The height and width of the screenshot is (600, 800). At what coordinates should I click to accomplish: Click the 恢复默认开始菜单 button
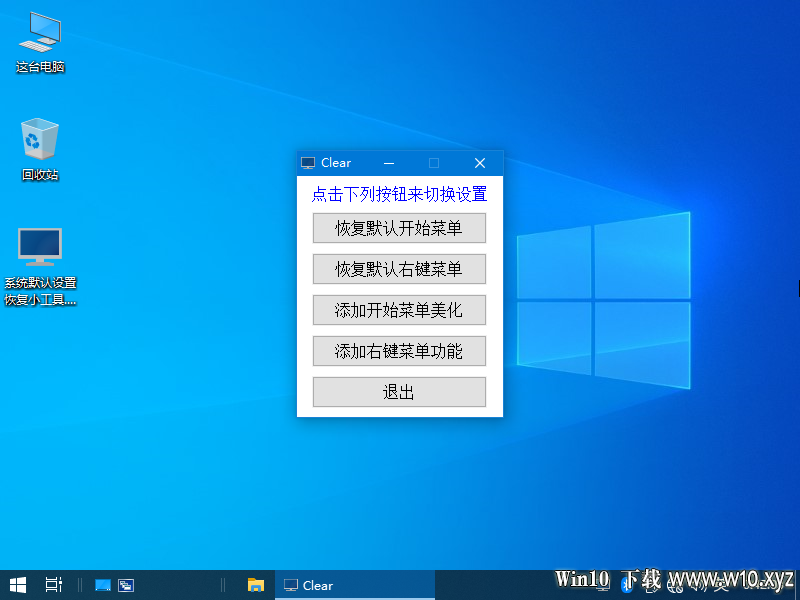pyautogui.click(x=399, y=228)
